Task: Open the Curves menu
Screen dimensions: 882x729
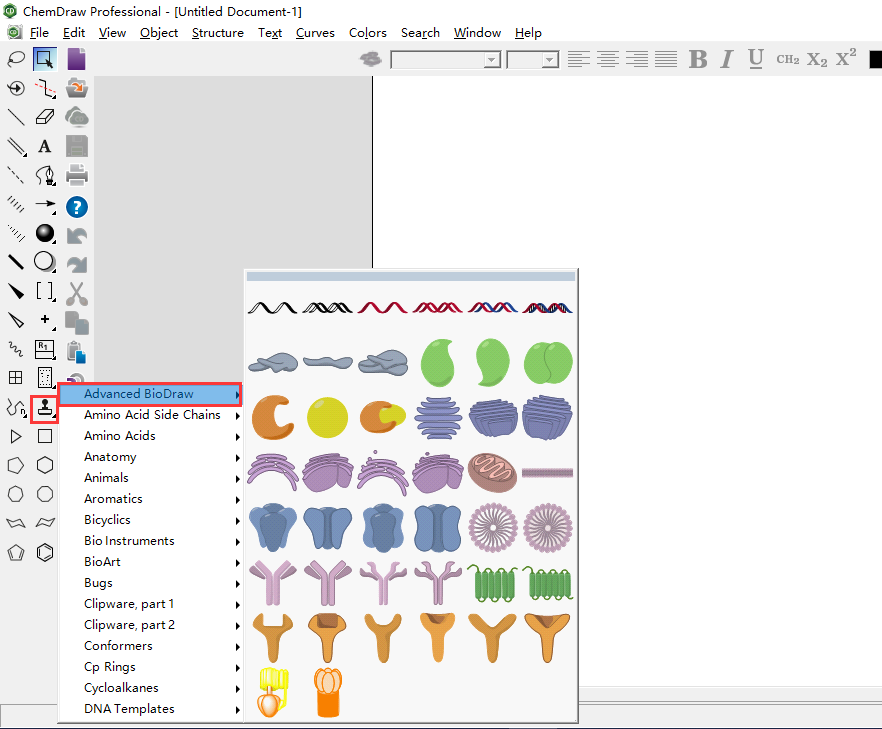Action: coord(315,33)
